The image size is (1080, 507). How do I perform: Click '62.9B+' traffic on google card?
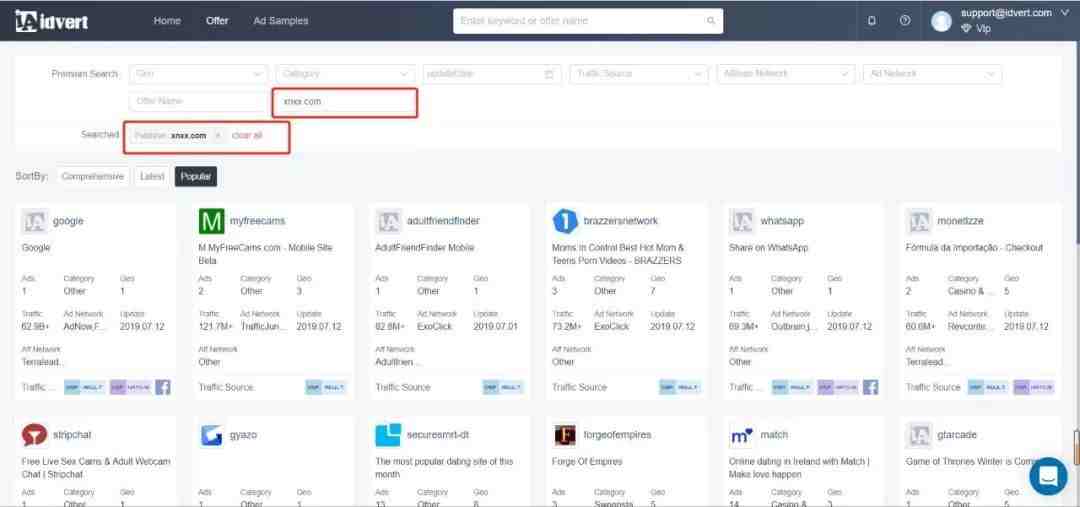pyautogui.click(x=36, y=326)
